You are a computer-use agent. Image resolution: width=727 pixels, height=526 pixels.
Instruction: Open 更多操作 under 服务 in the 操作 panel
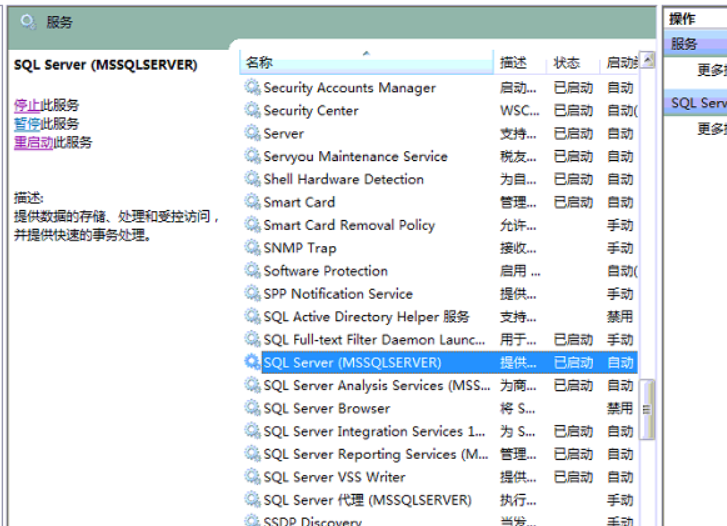click(712, 70)
